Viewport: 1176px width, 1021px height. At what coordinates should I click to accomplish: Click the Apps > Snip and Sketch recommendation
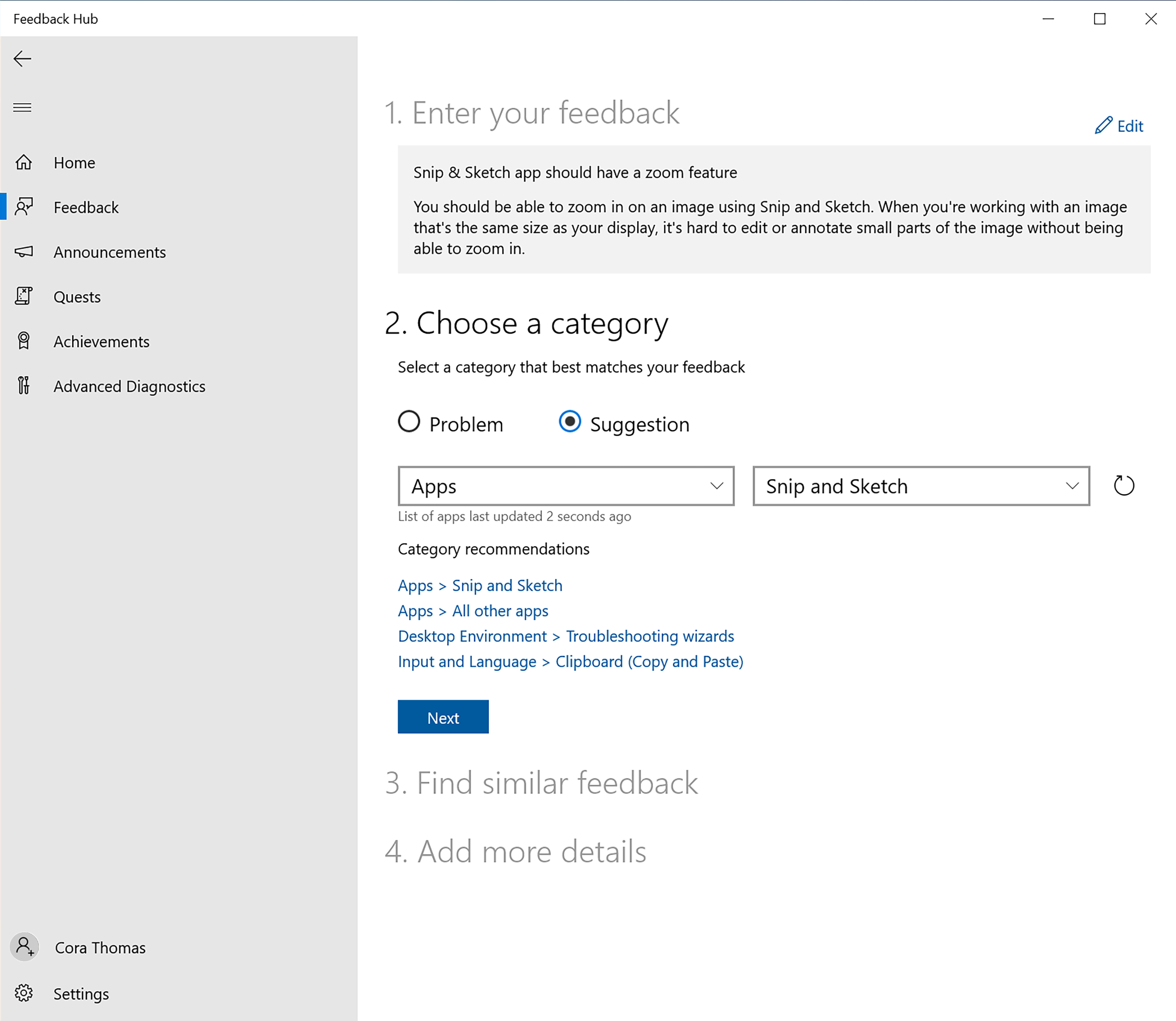click(x=480, y=585)
